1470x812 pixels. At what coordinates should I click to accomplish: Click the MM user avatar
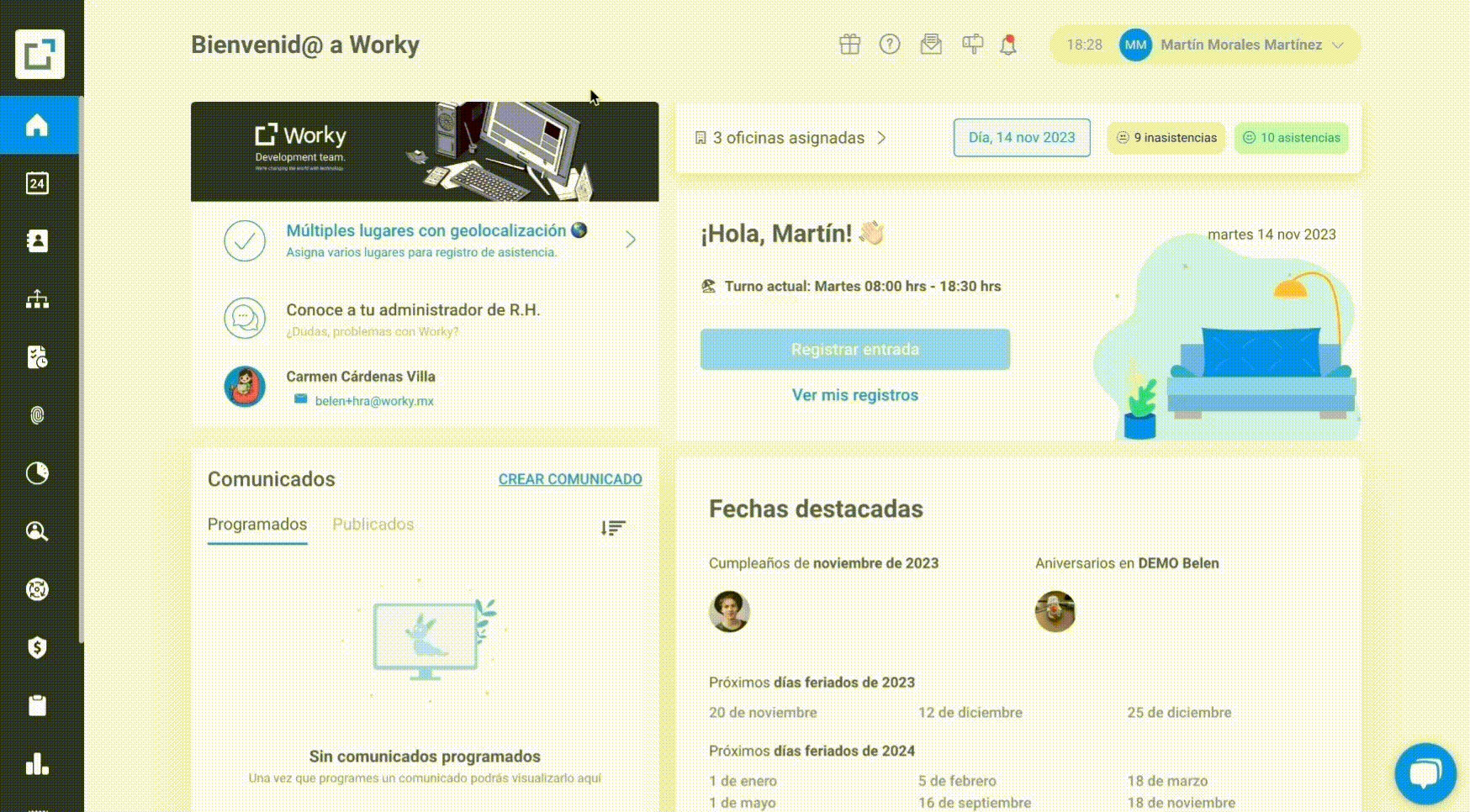coord(1135,45)
